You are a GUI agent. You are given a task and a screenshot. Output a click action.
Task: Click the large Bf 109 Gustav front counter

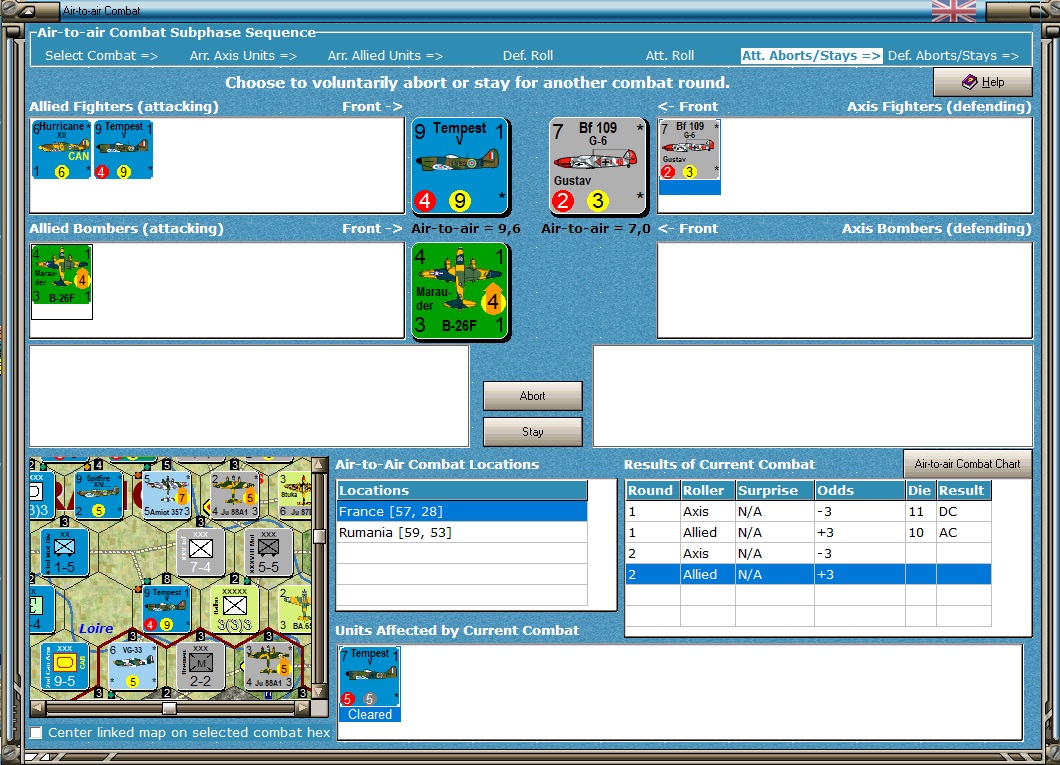598,166
